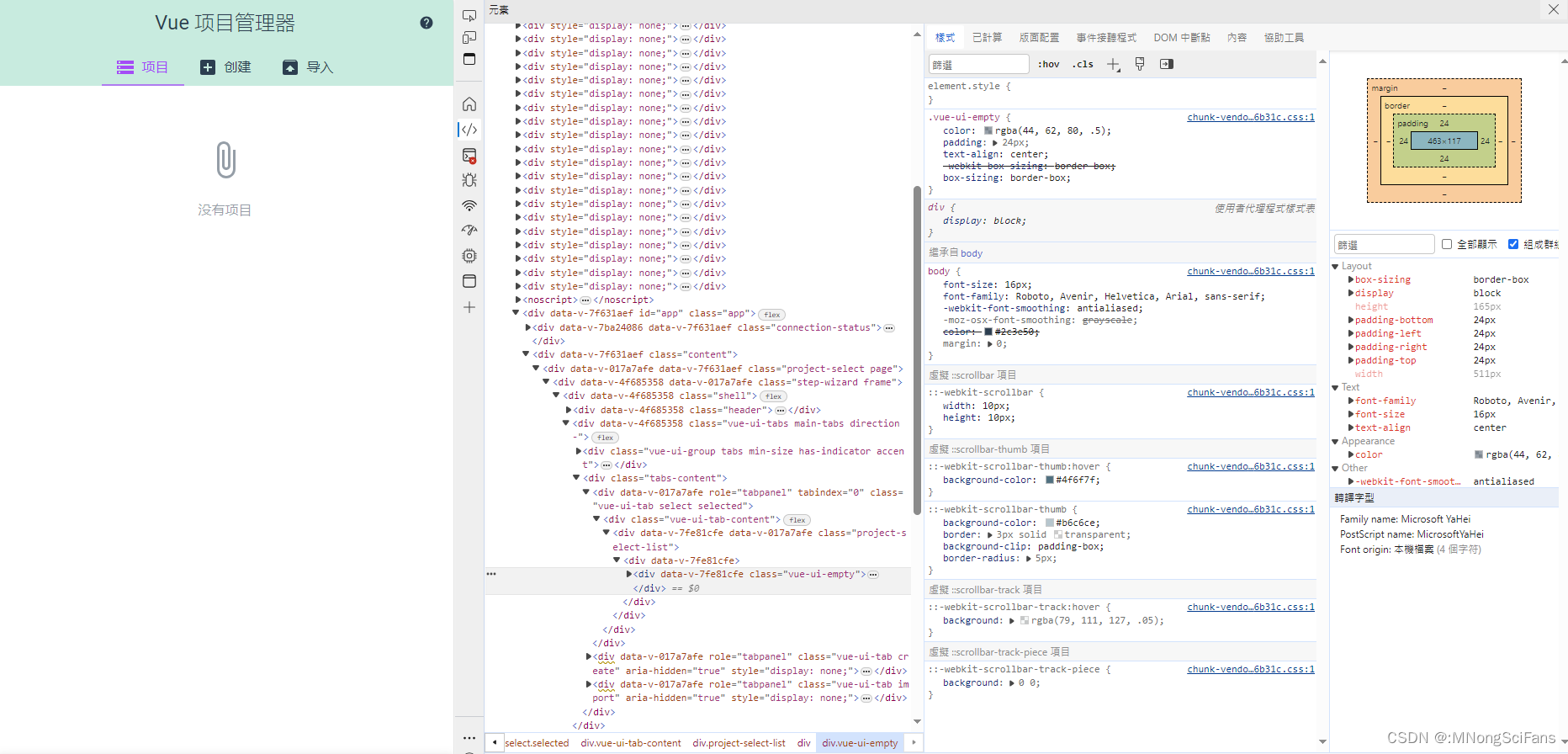The height and width of the screenshot is (754, 1568).
Task: Expand the selected vue-ui-empty div node
Action: click(x=628, y=574)
